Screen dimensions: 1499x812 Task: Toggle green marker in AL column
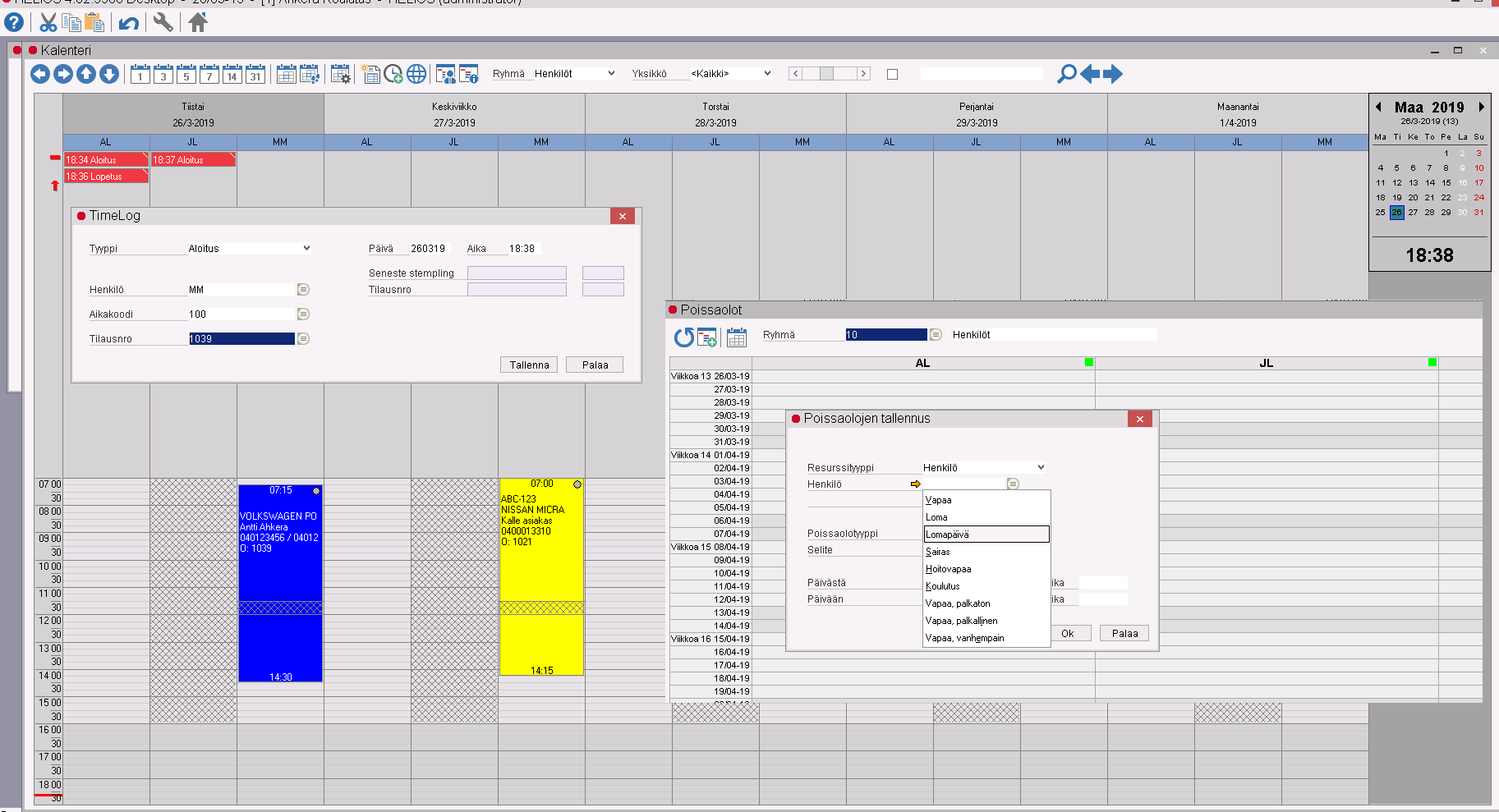point(1089,362)
